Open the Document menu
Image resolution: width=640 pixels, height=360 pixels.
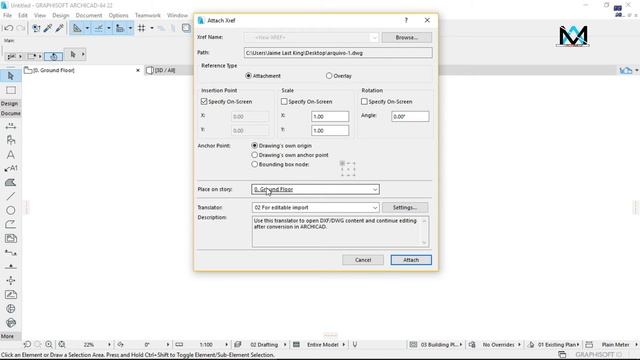pos(89,16)
